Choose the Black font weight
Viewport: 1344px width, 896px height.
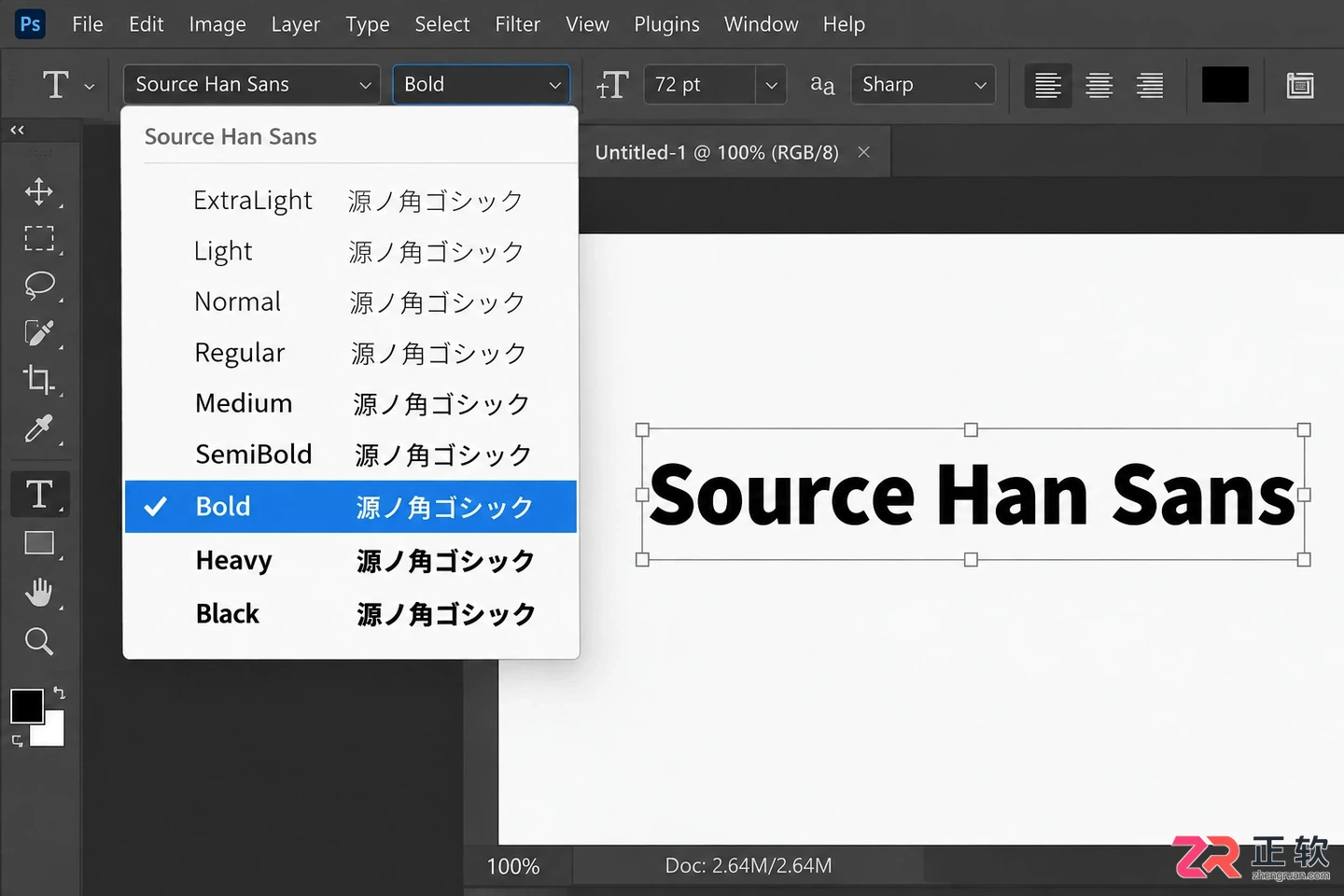click(351, 613)
